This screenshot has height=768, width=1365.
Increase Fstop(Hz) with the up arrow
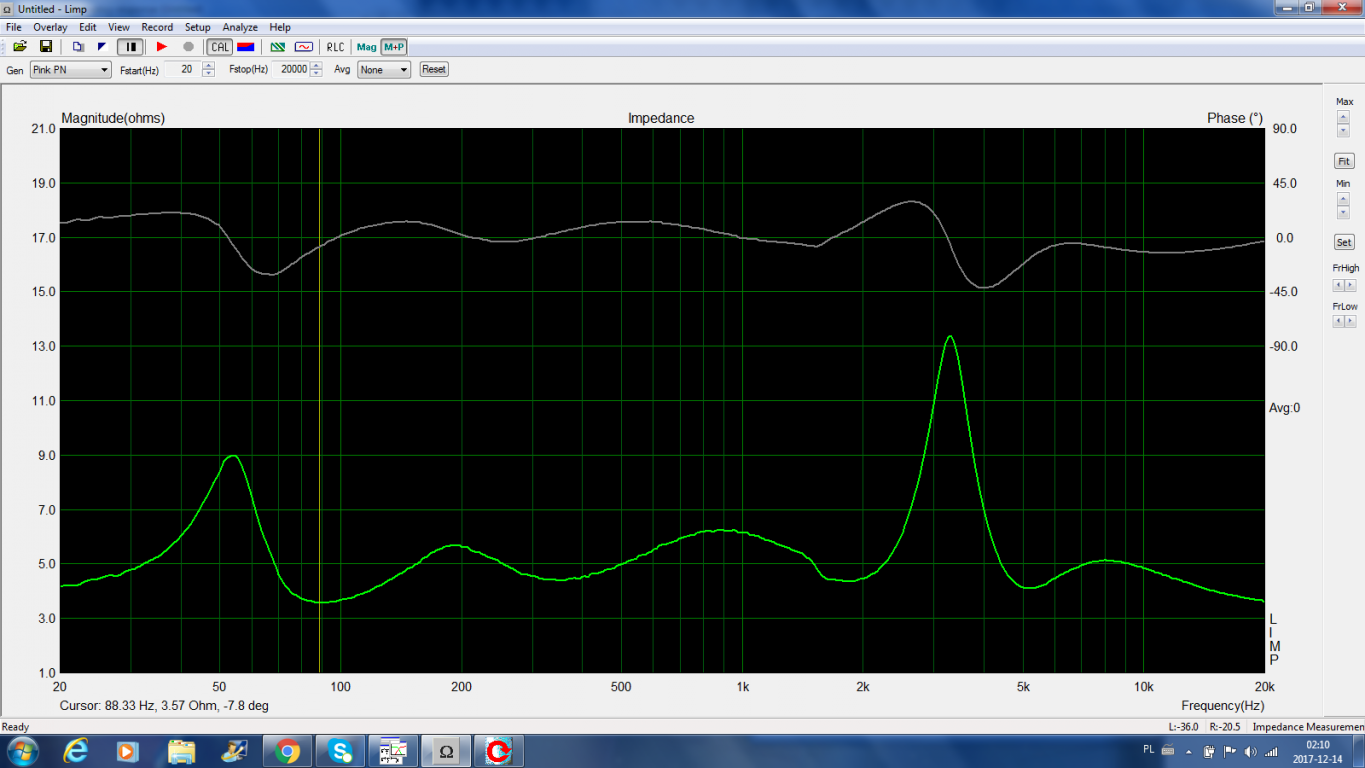coord(316,66)
